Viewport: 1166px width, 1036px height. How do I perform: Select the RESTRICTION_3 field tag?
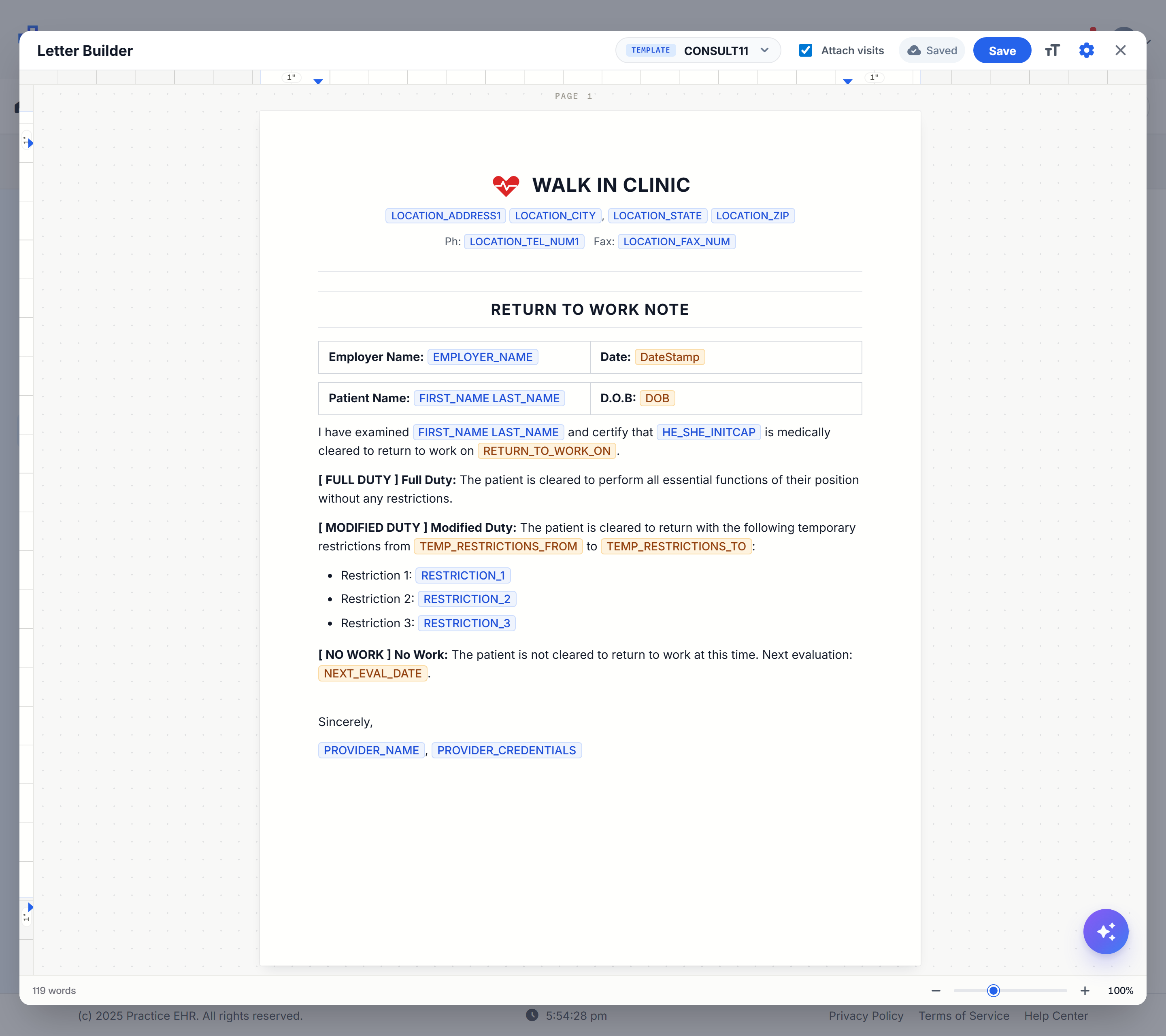467,623
